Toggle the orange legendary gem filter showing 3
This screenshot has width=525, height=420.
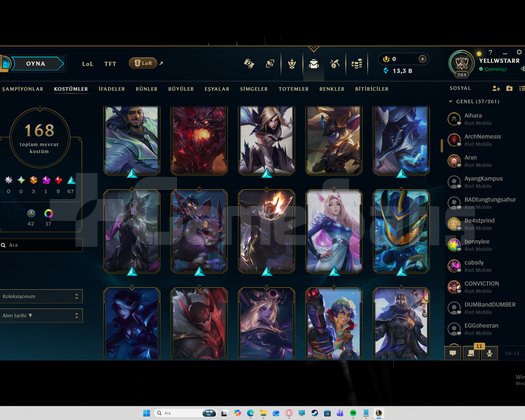[33, 180]
